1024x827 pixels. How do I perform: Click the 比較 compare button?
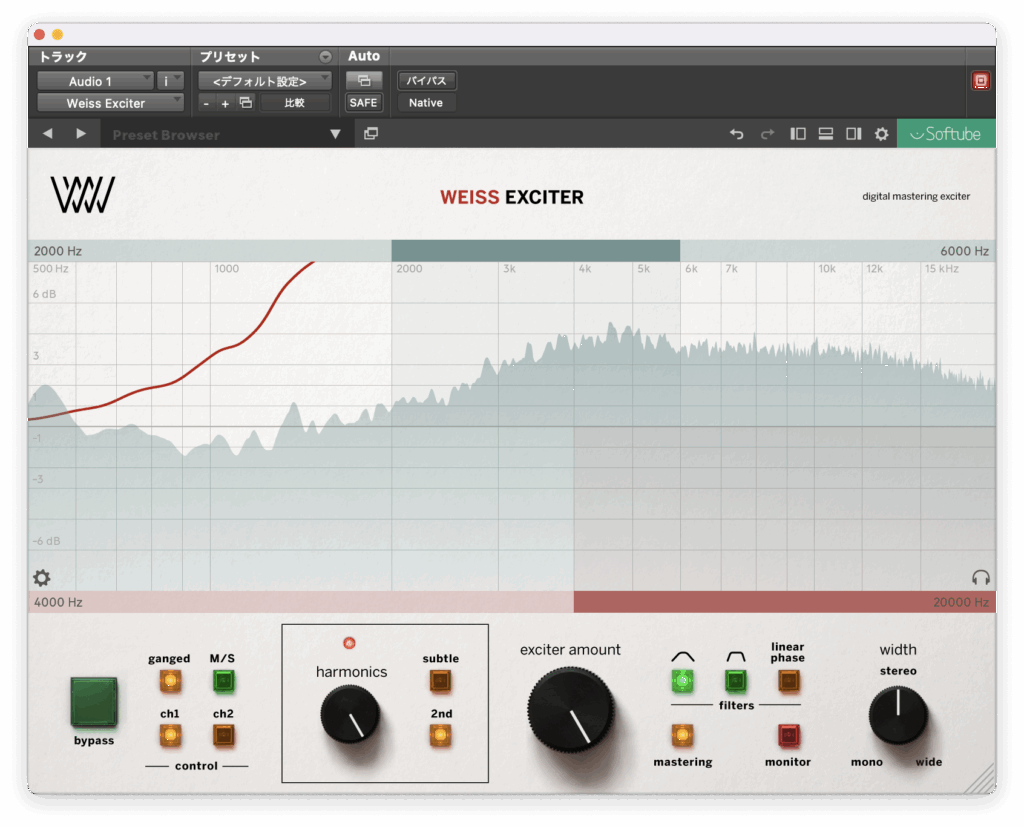(x=295, y=103)
